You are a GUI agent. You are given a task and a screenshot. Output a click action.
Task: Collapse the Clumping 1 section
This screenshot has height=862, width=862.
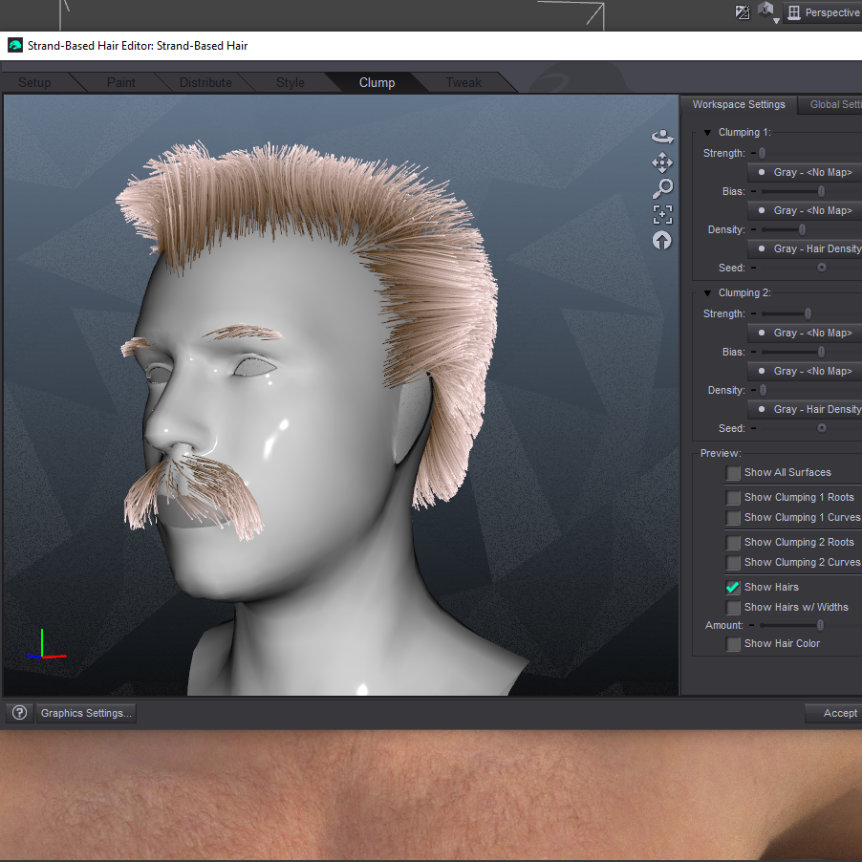[x=707, y=133]
